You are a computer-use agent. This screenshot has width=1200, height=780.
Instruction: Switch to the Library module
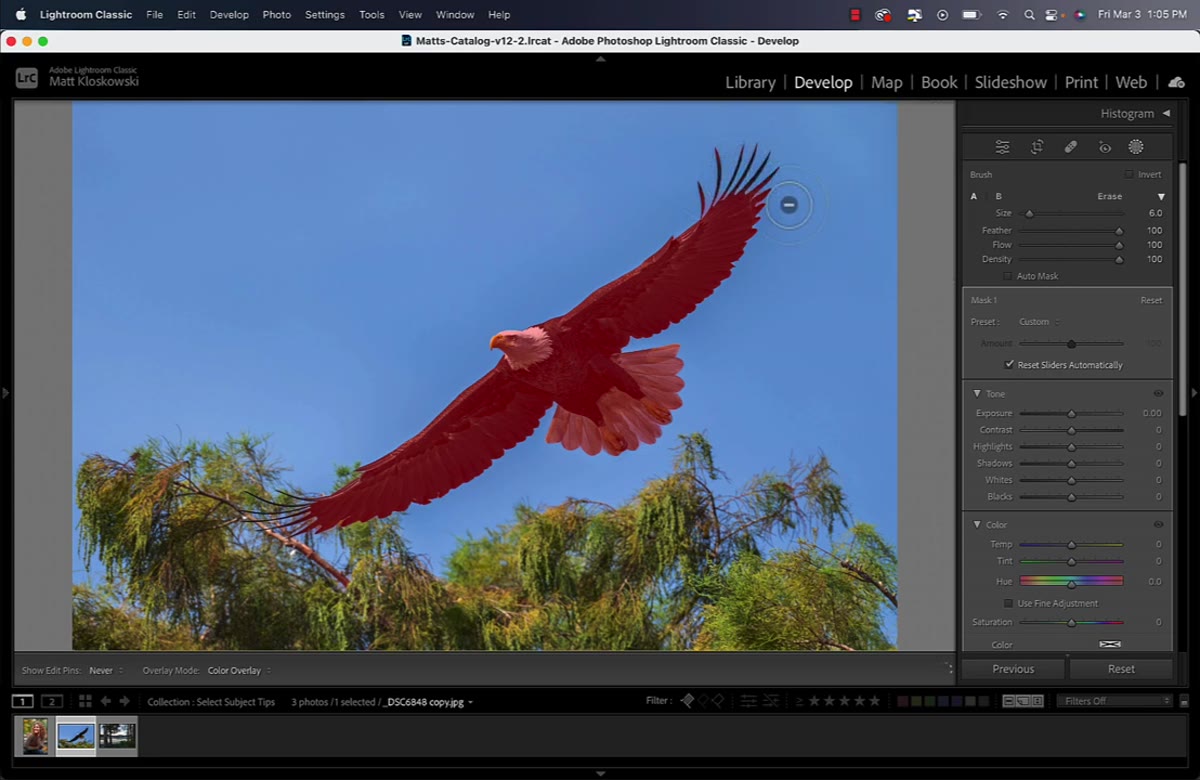click(x=750, y=82)
